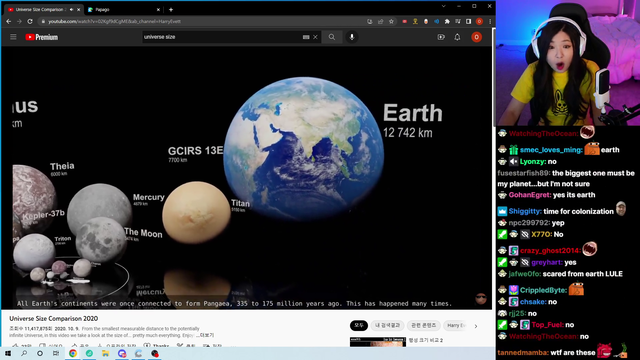Image resolution: width=640 pixels, height=360 pixels.
Task: Click the Universe Size Comparison 2020 title
Action: coord(53,318)
